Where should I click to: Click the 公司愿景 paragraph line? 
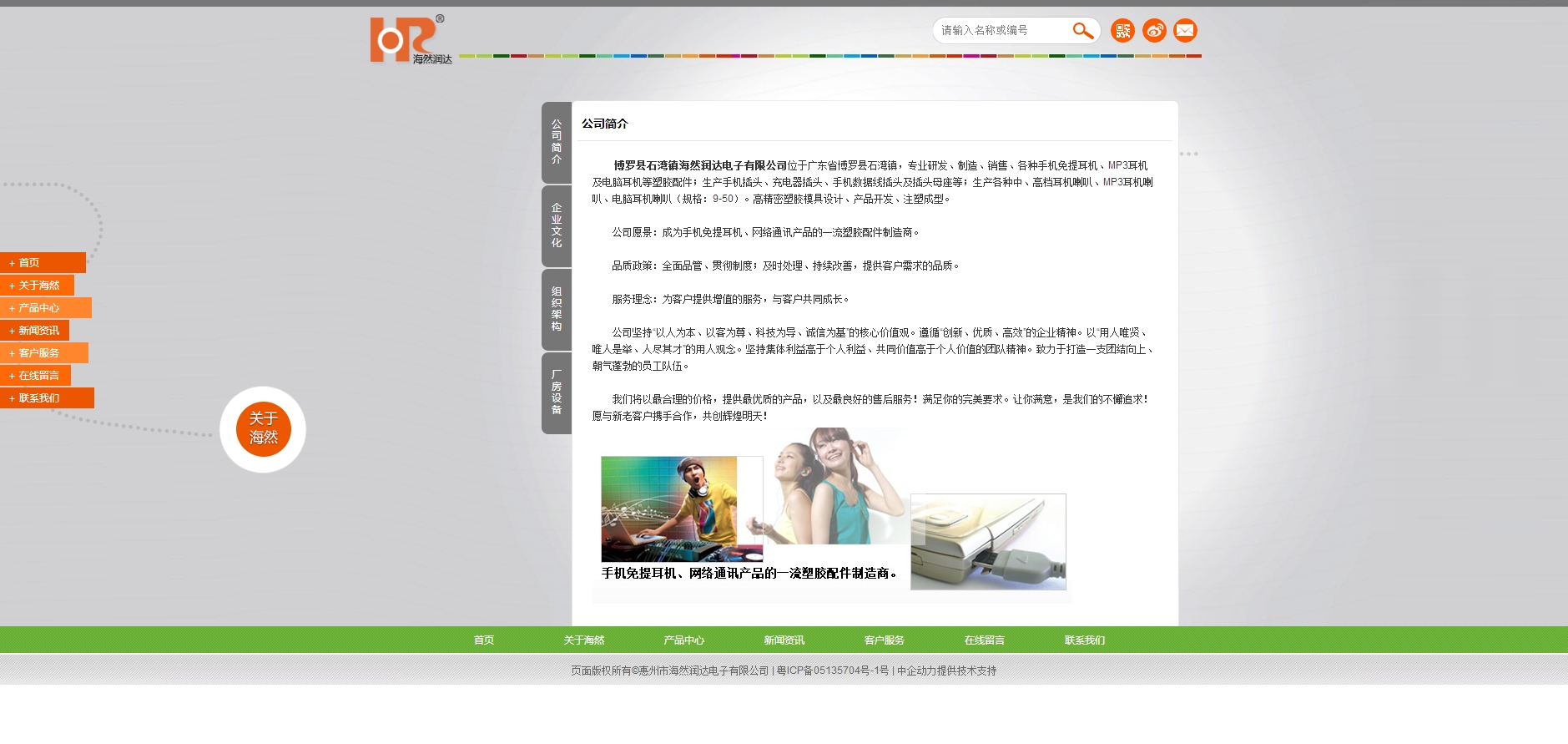(x=766, y=232)
